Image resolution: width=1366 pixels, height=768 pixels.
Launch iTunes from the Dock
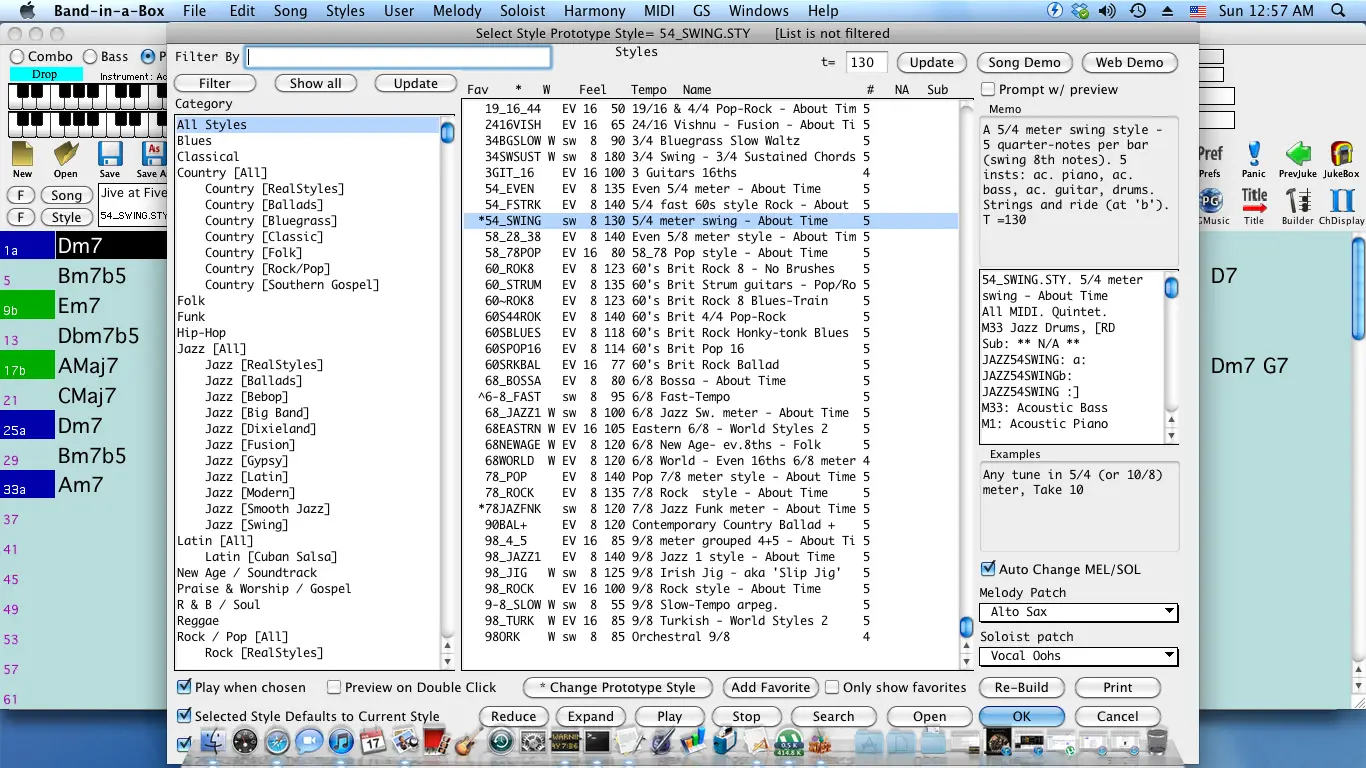(341, 741)
